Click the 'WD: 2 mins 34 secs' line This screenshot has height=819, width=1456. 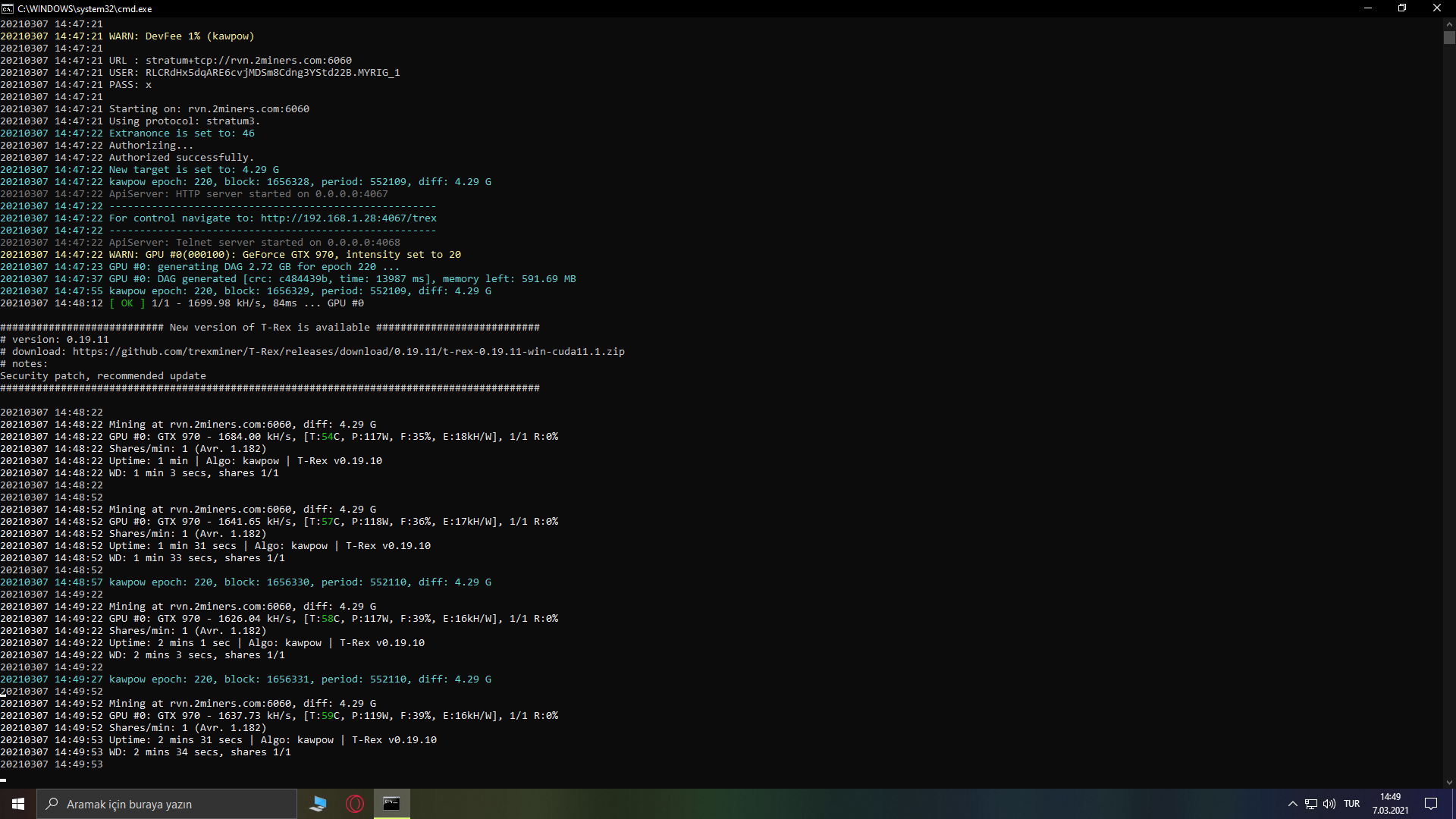click(146, 752)
